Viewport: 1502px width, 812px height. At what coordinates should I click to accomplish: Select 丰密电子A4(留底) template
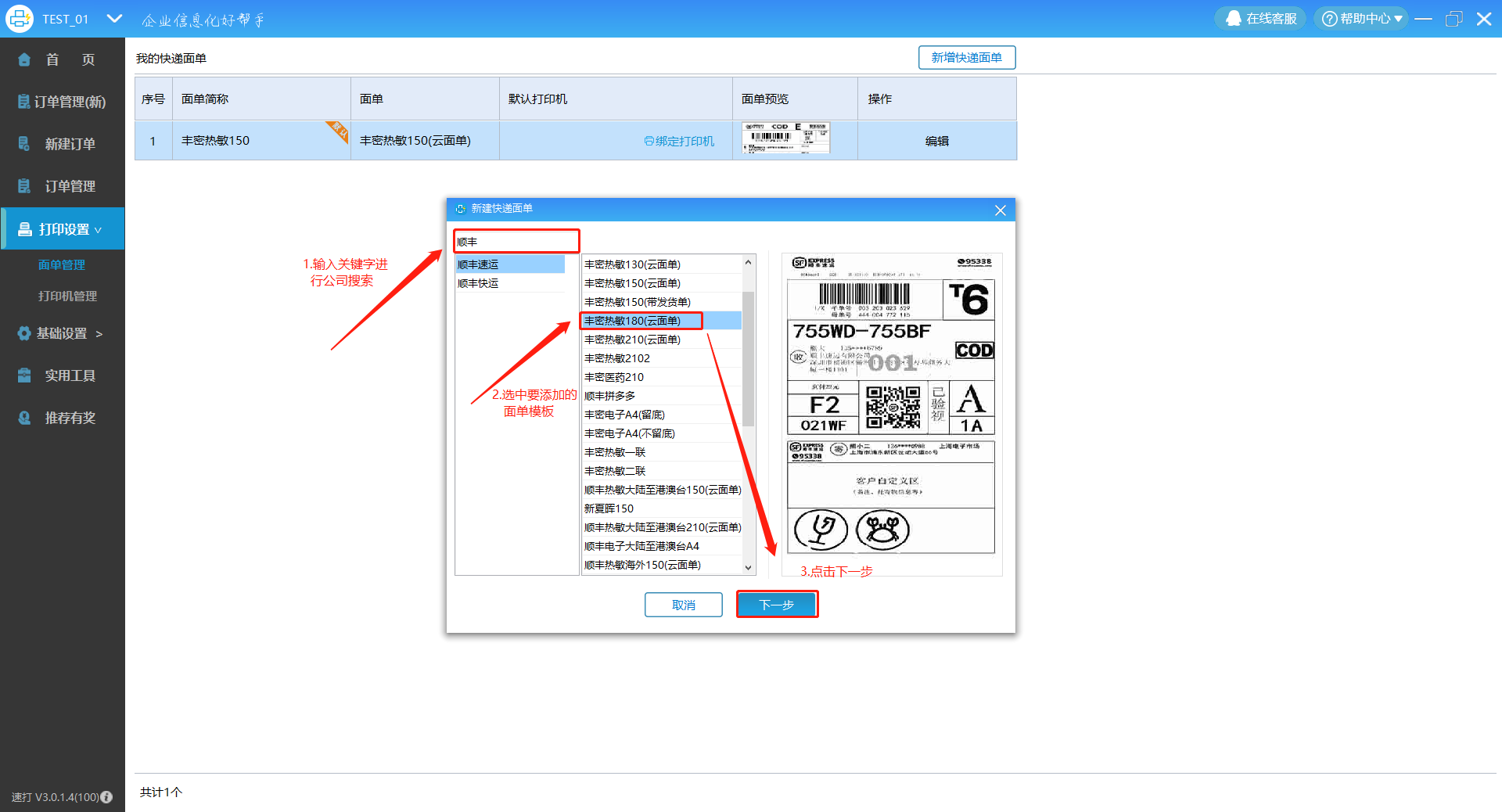tap(662, 415)
